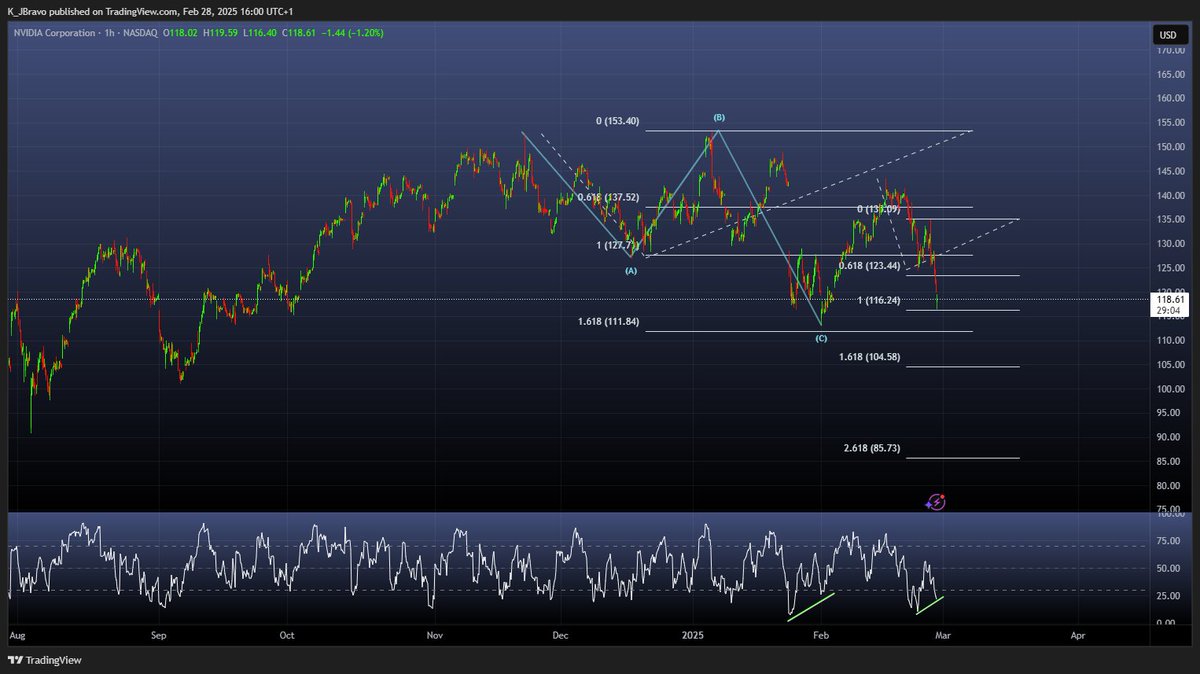Click the 1 (116.24) Fibonacci label

coord(879,300)
